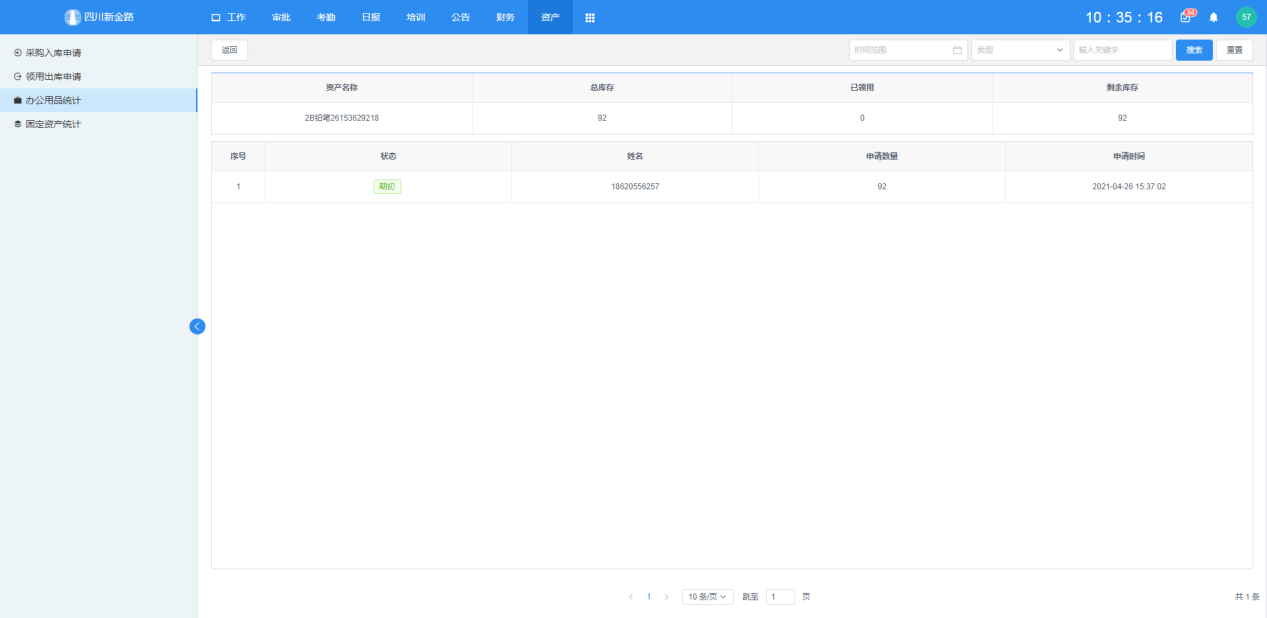Switch to the 审批 top menu
This screenshot has height=618, width=1267.
pyautogui.click(x=281, y=17)
